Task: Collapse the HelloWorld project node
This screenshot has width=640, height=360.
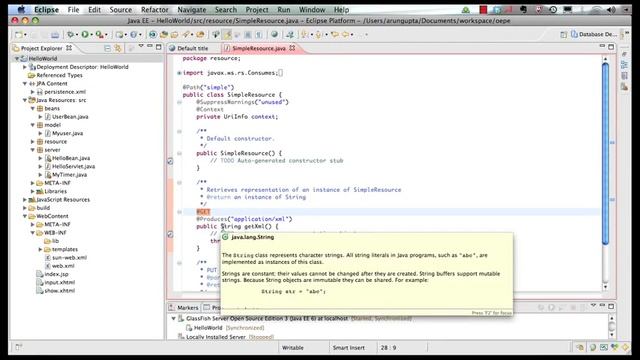Action: pos(17,59)
